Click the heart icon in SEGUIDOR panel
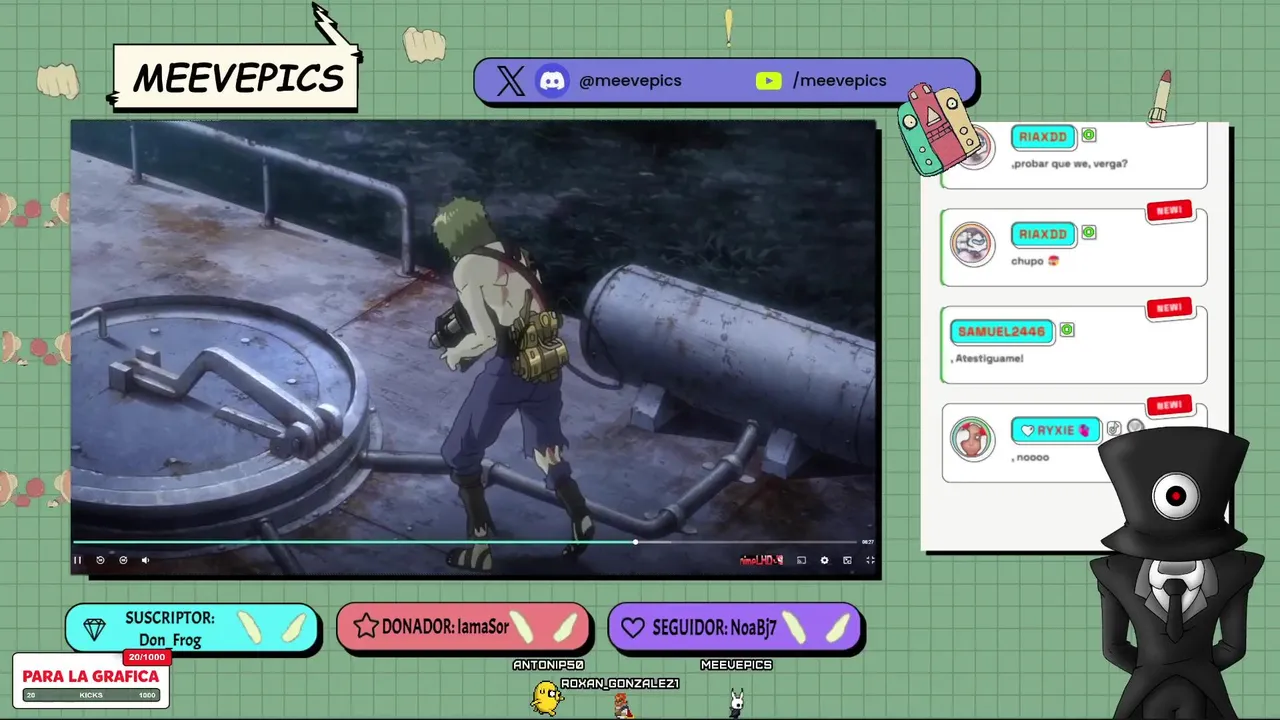1280x720 pixels. click(x=633, y=628)
